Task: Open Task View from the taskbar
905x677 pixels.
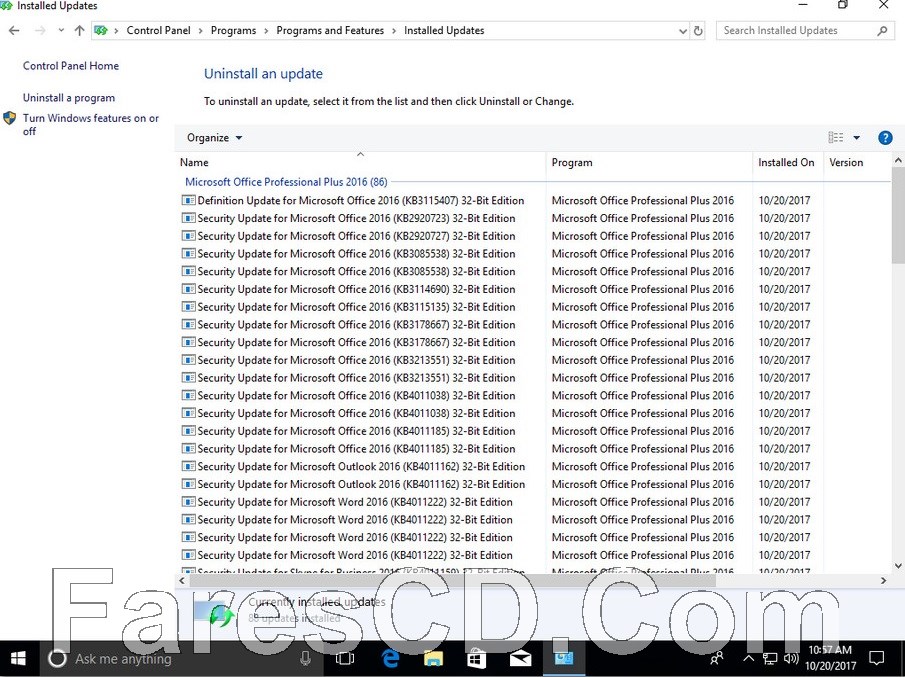Action: pyautogui.click(x=345, y=659)
